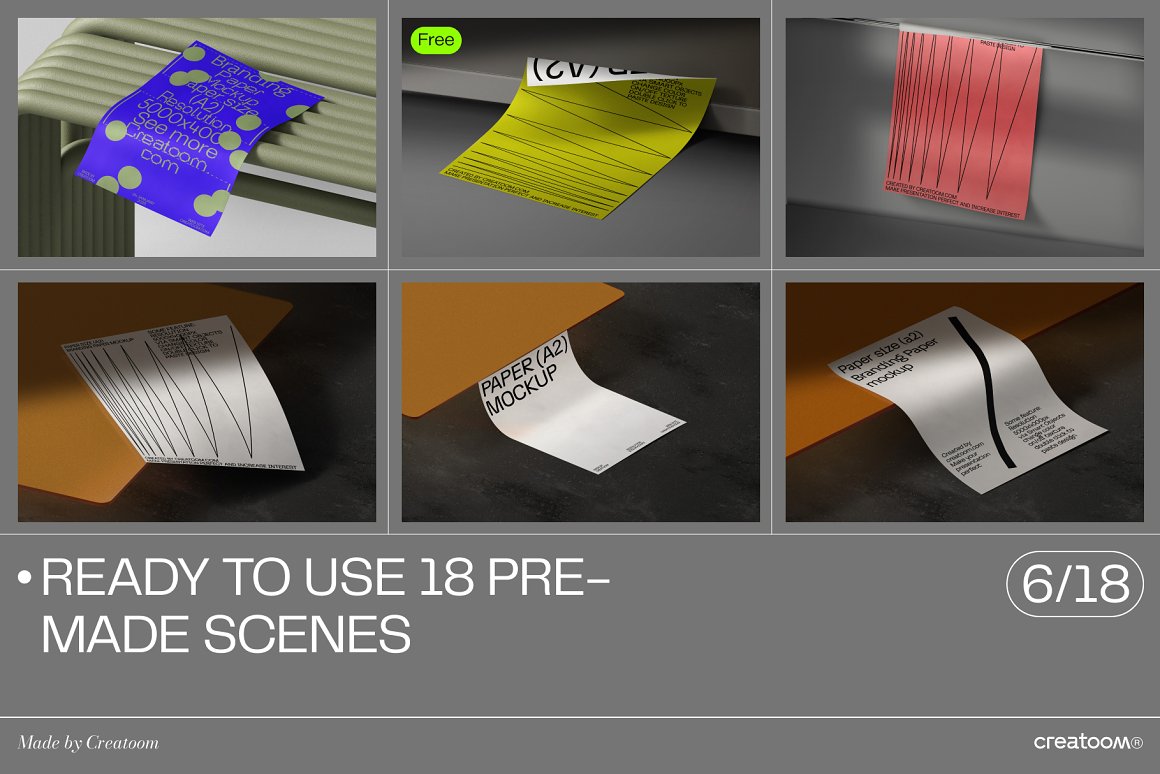Image resolution: width=1160 pixels, height=774 pixels.
Task: Open the yellow paper mockup thumbnail
Action: (x=581, y=138)
